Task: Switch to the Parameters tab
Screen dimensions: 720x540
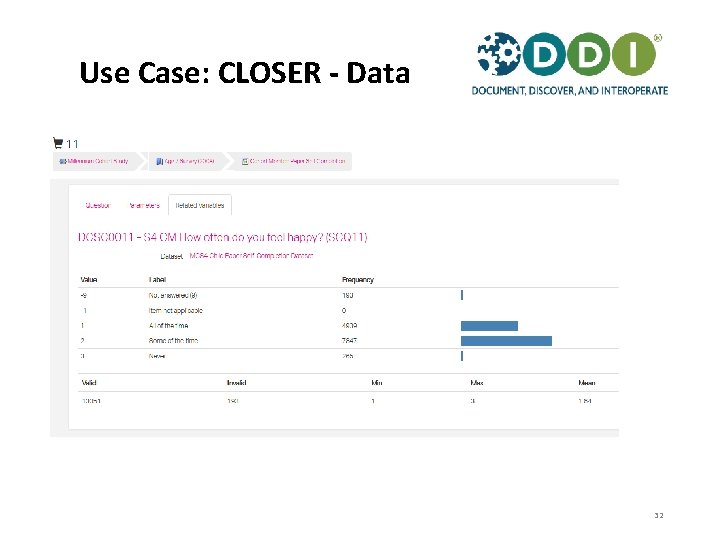Action: point(144,205)
